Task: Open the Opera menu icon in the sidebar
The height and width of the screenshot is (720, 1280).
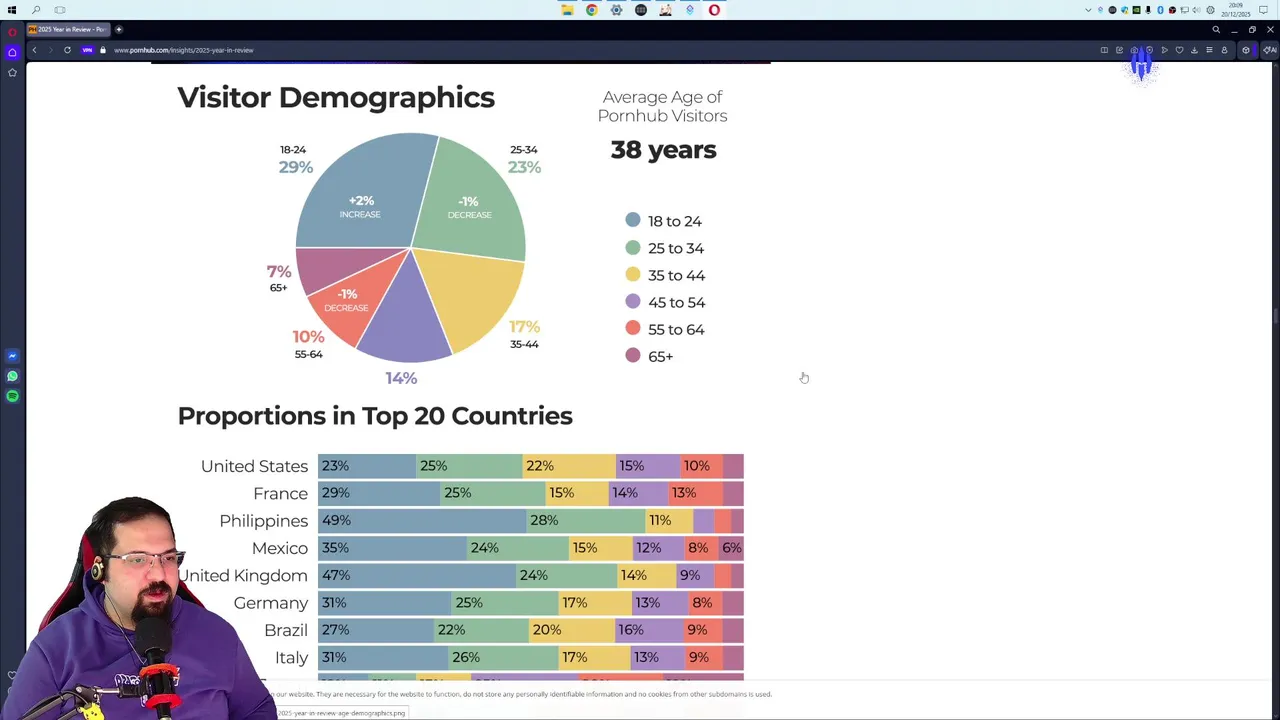Action: tap(12, 30)
